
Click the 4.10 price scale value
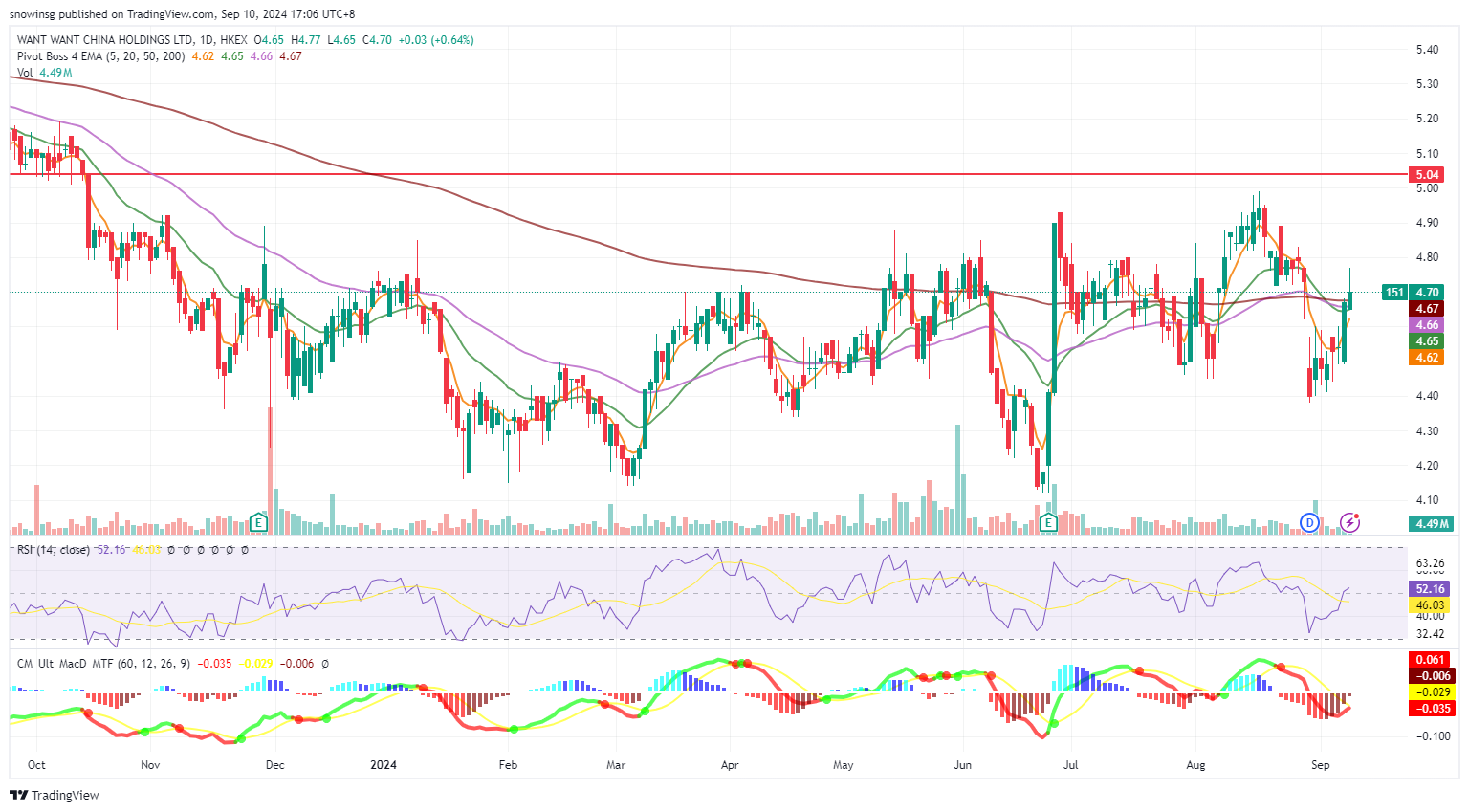1427,500
